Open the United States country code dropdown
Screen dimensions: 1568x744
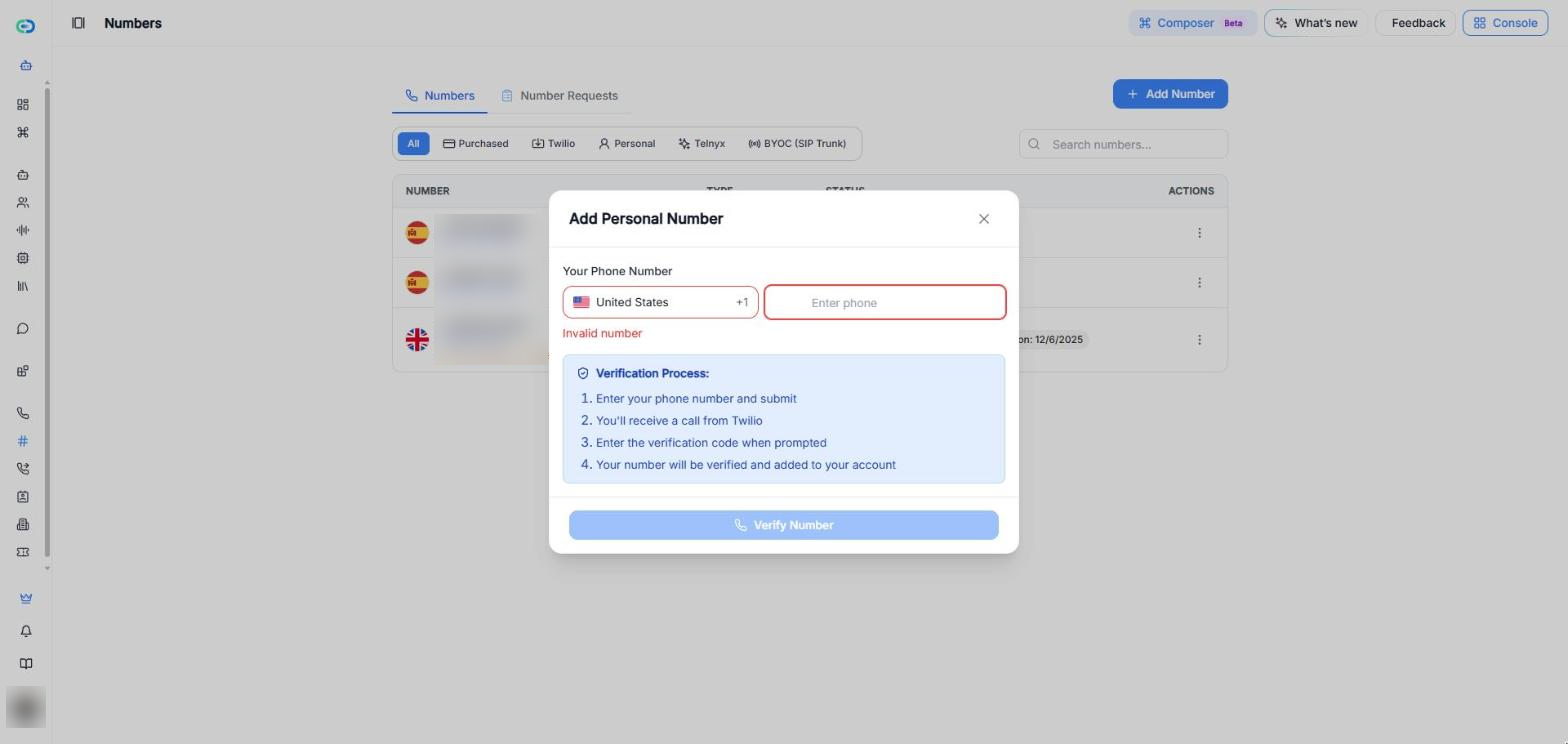point(660,302)
